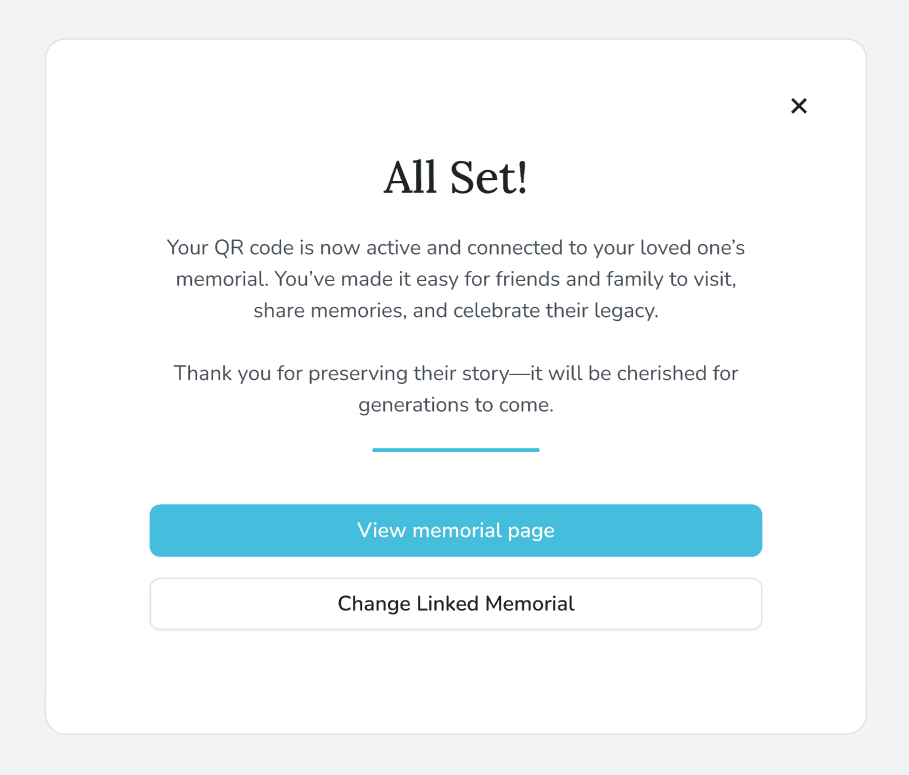909x775 pixels.
Task: Click the gray backdrop outside the dialog
Action: [20, 400]
